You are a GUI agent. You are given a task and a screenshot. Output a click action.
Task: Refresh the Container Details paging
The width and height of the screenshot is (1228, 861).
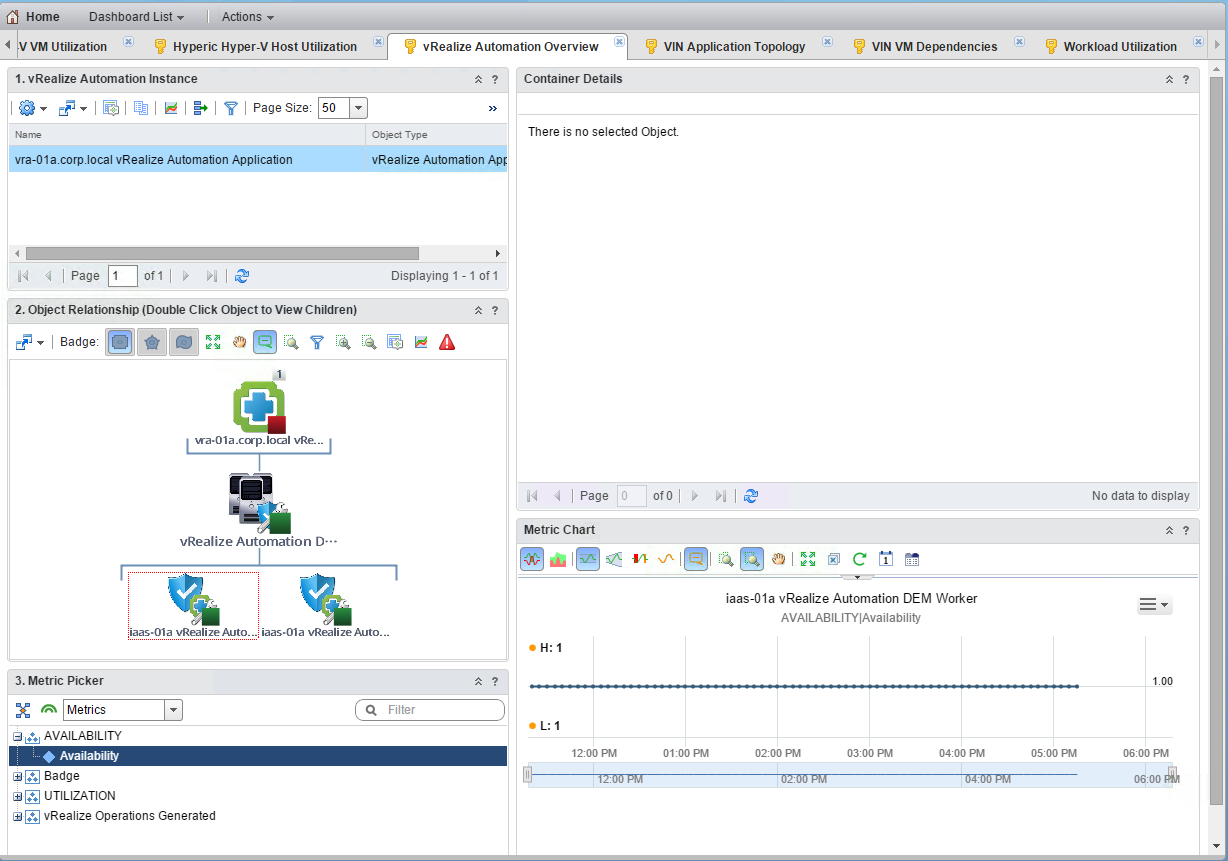[751, 495]
